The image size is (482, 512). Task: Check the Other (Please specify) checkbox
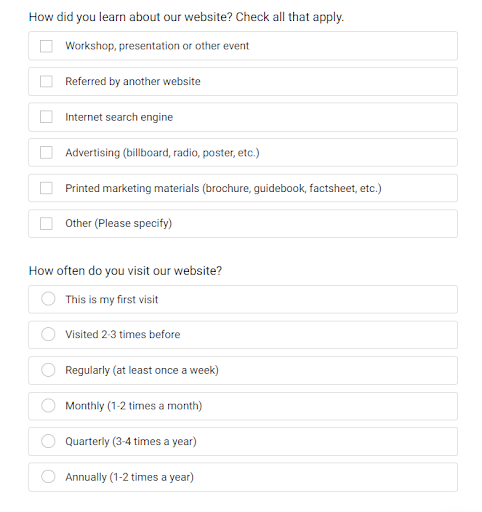(x=46, y=223)
